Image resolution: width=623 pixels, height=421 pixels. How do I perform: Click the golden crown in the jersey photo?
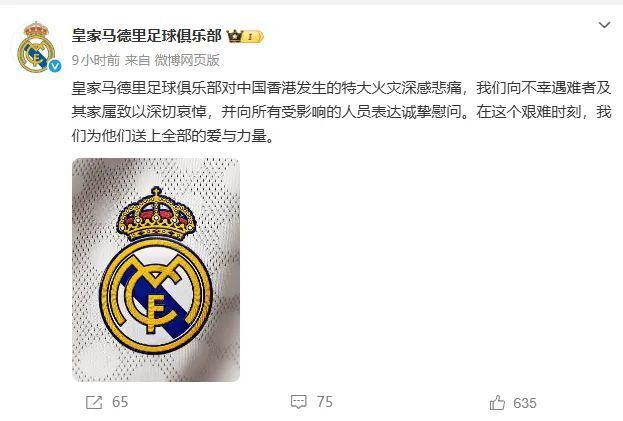(156, 214)
